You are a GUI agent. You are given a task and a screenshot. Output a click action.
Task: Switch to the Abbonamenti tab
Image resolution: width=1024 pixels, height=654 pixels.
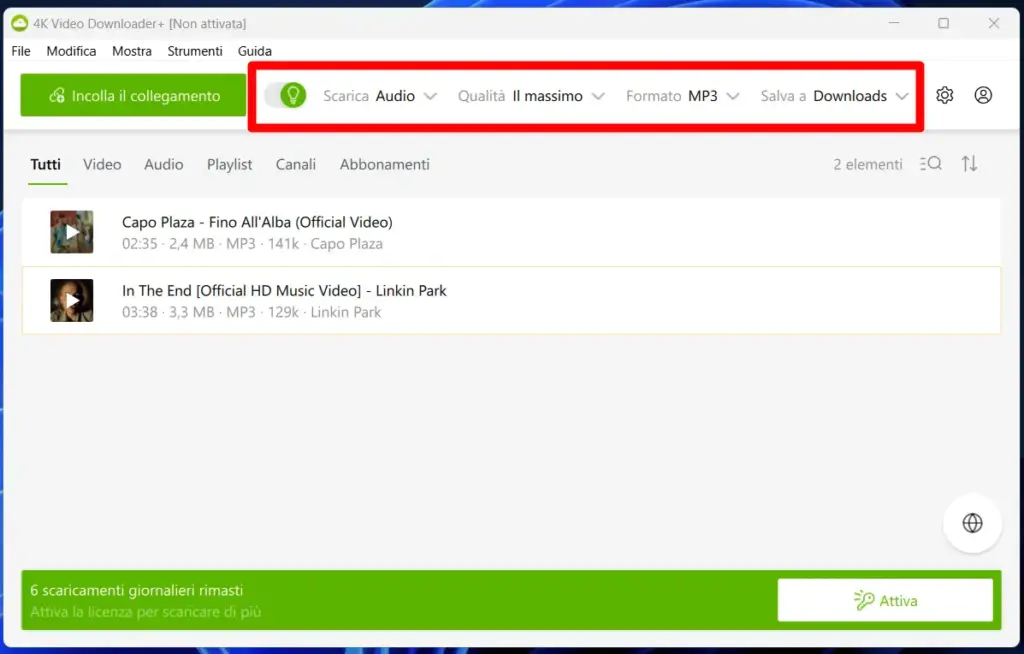tap(385, 165)
